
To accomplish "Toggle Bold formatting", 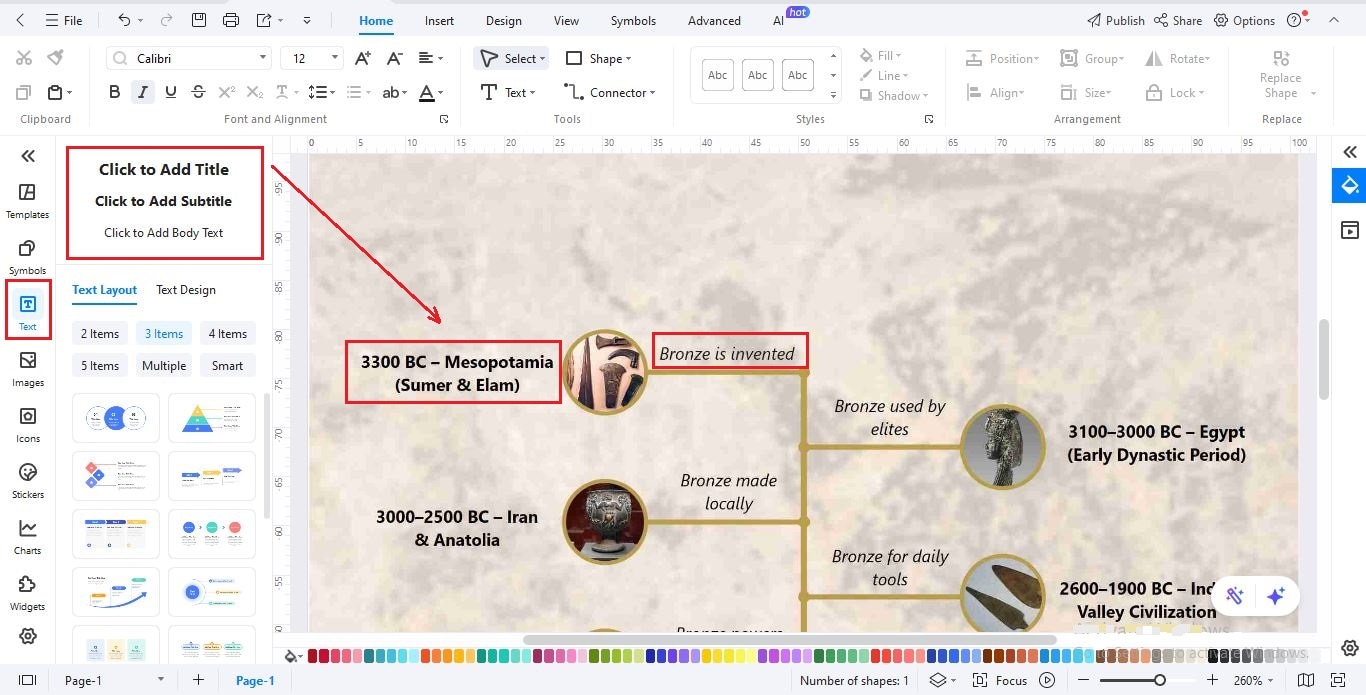I will pos(114,92).
